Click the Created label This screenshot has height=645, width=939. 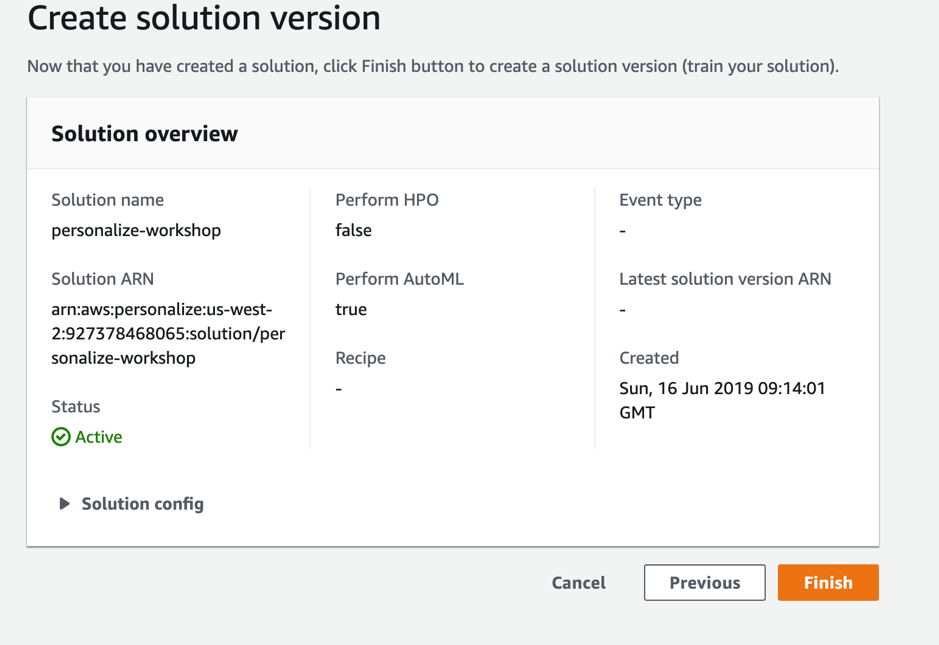tap(649, 358)
